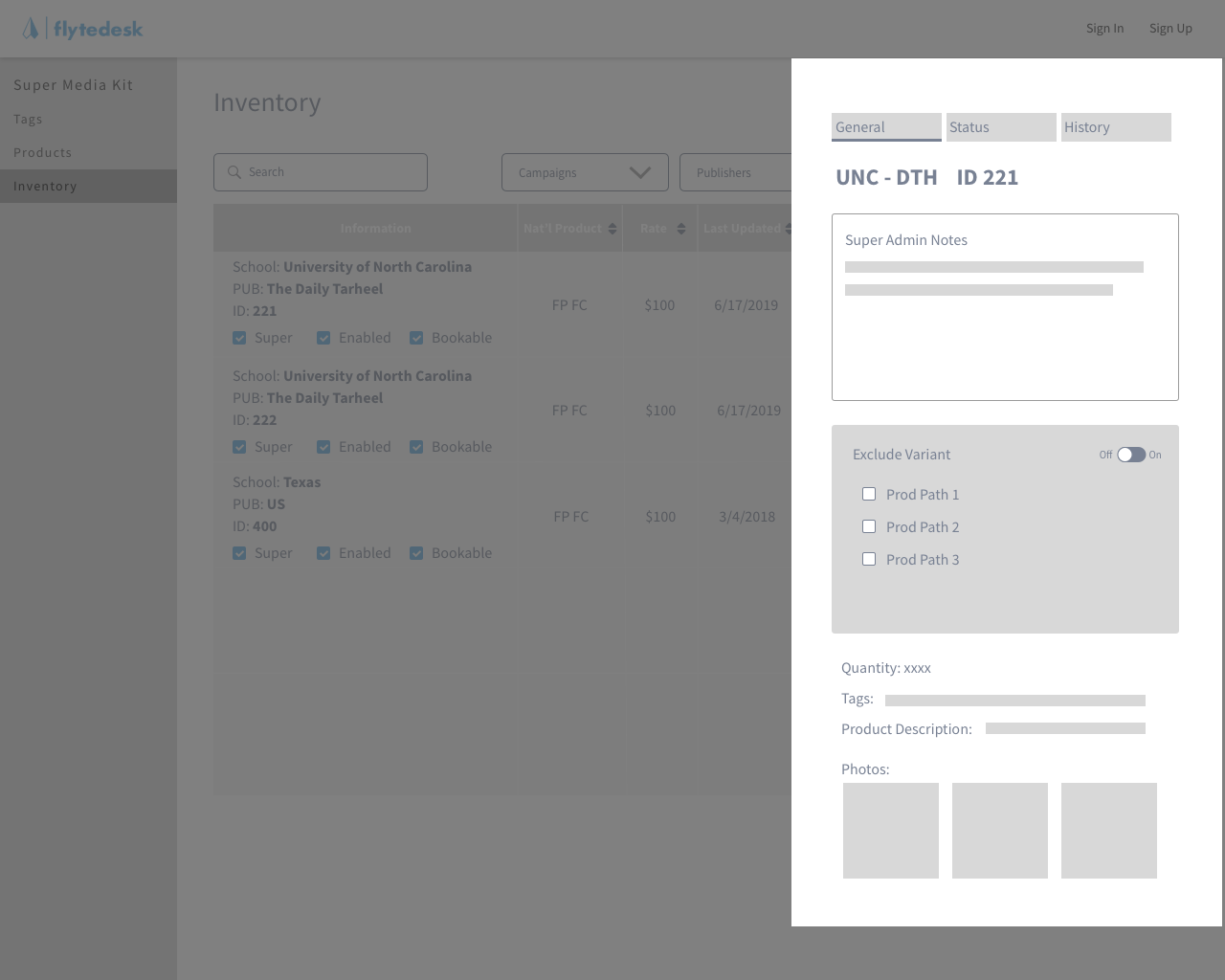Viewport: 1225px width, 980px height.
Task: Open the Campaigns dropdown
Action: pyautogui.click(x=585, y=172)
